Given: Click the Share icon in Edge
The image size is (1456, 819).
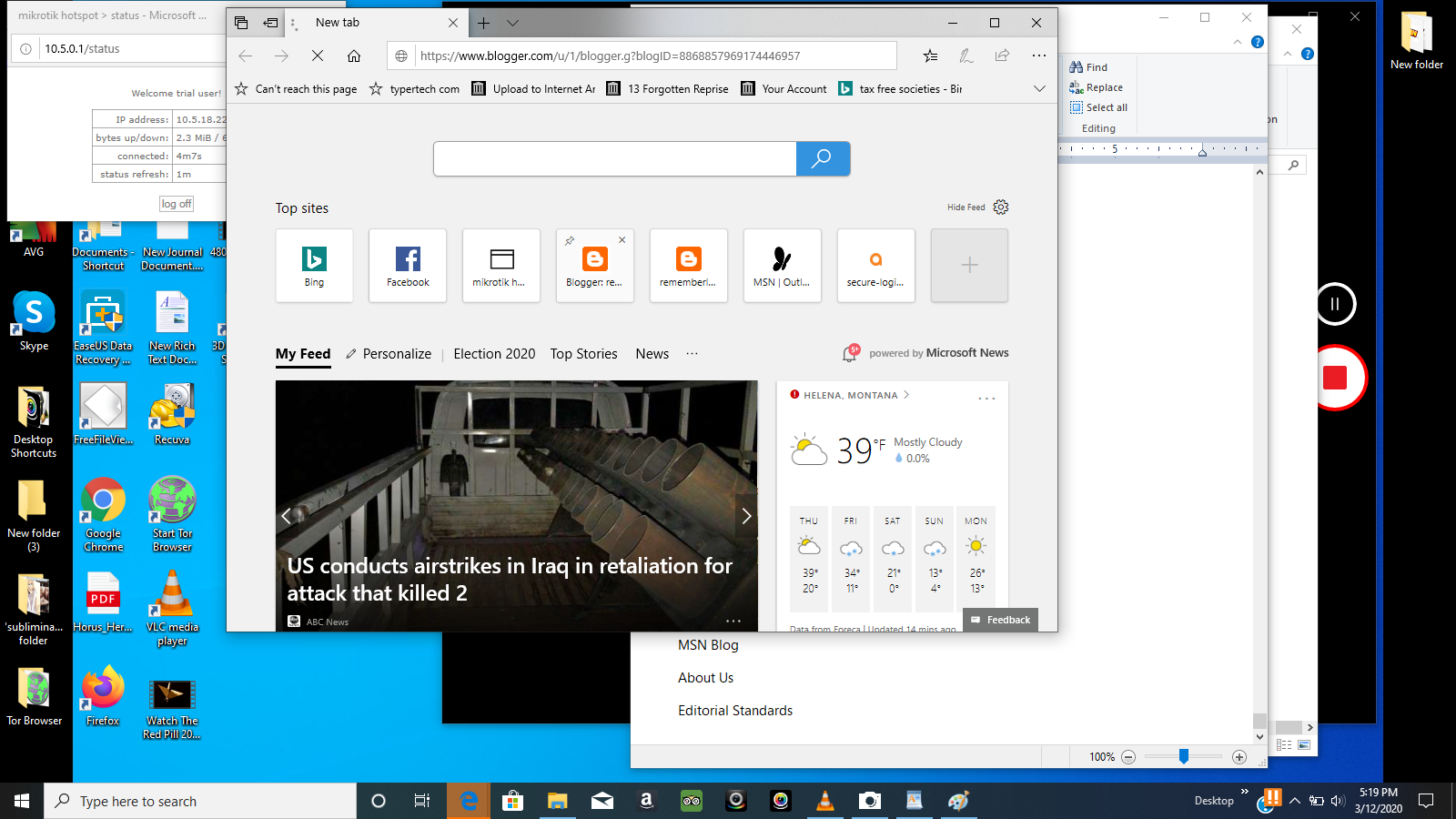Looking at the screenshot, I should 1002,56.
